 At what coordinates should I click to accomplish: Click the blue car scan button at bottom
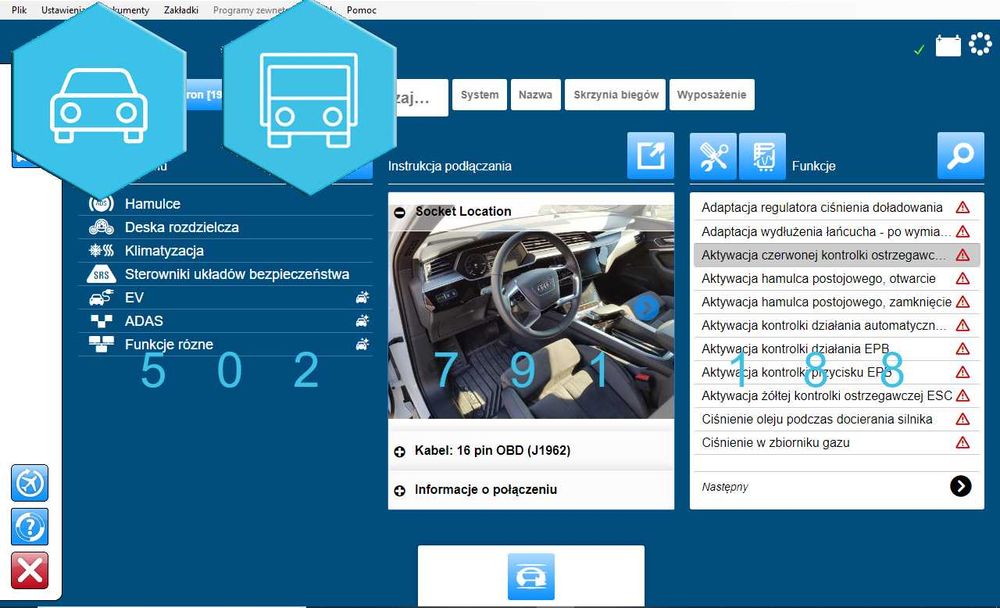coord(531,577)
